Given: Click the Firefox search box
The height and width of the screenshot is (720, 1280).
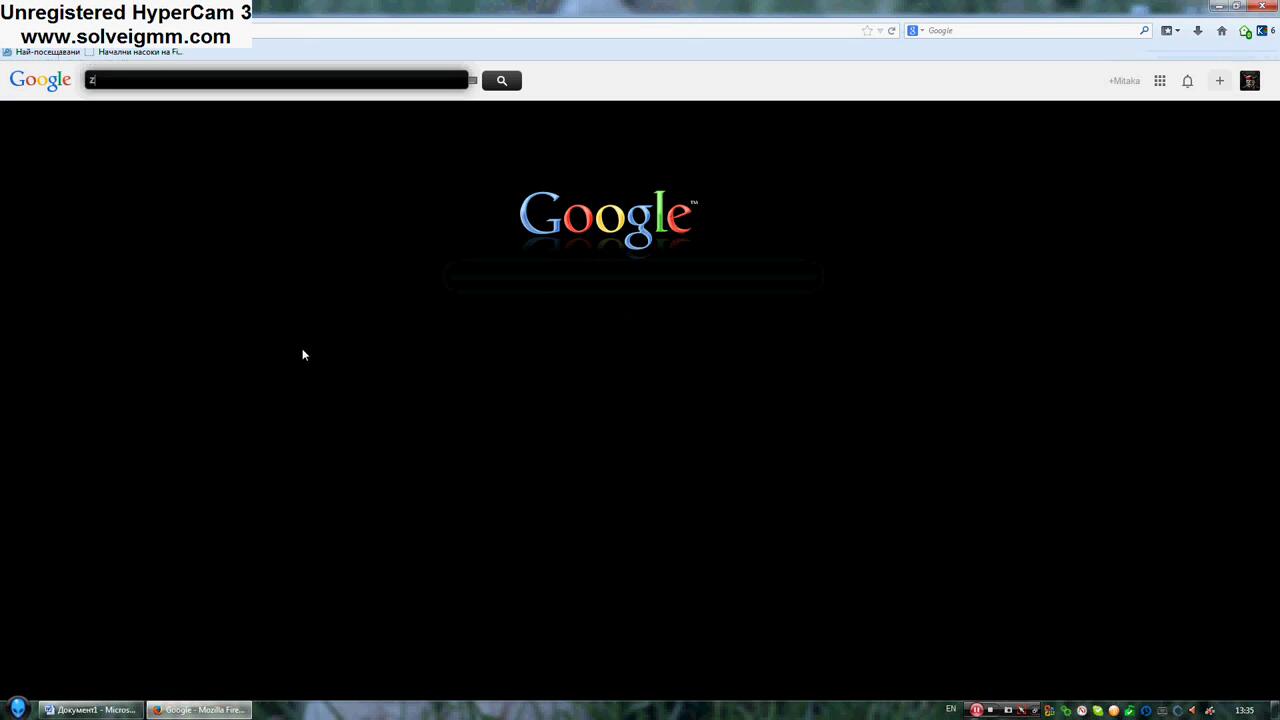Looking at the screenshot, I should (1030, 31).
